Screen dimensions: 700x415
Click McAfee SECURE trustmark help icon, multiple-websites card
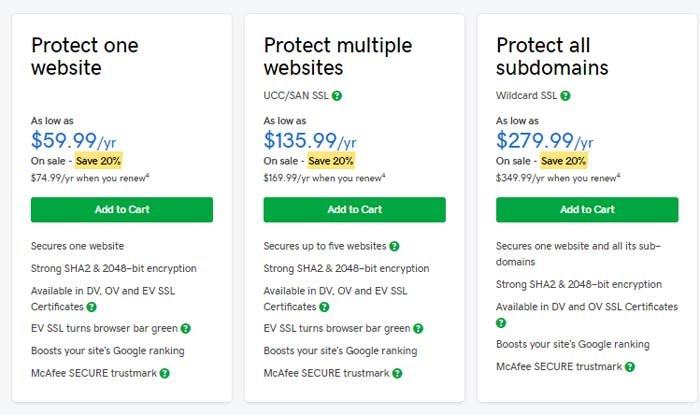pos(397,373)
